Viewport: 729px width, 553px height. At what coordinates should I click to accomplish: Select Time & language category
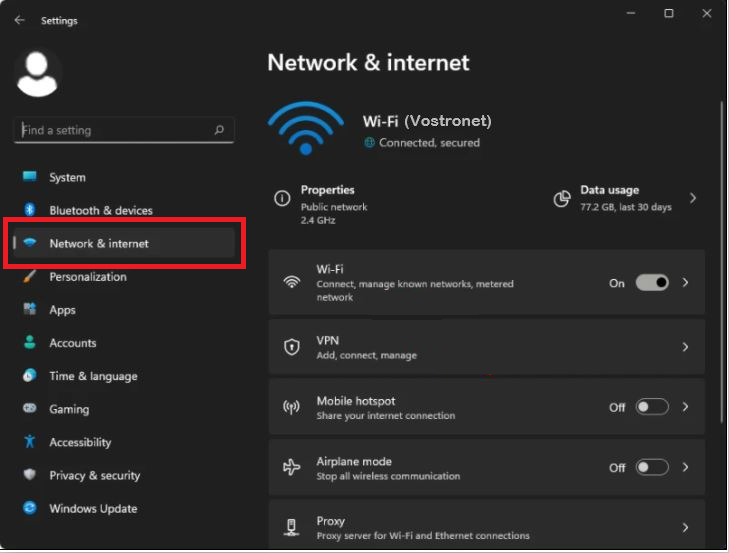click(93, 376)
